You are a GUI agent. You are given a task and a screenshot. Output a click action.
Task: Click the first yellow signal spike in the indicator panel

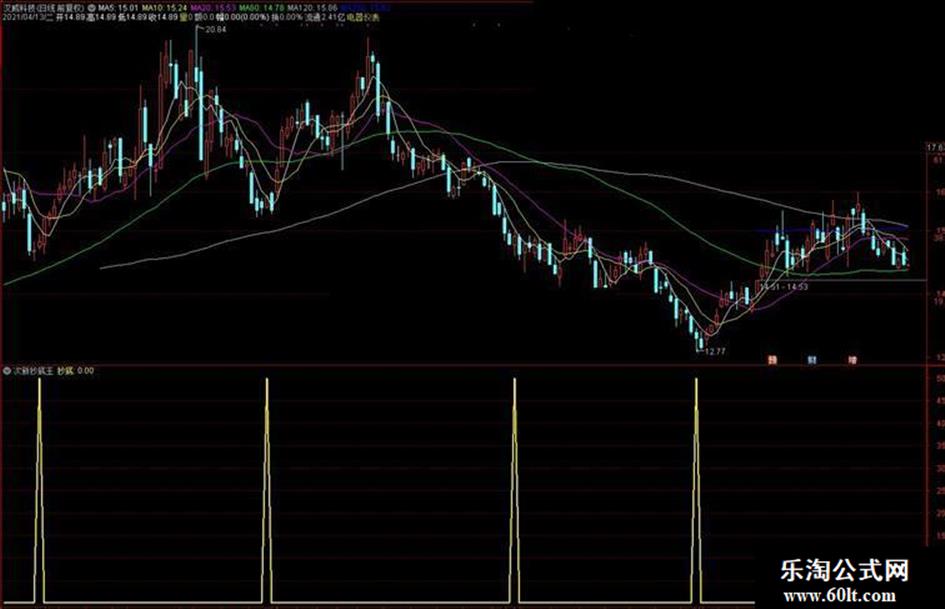[40, 490]
